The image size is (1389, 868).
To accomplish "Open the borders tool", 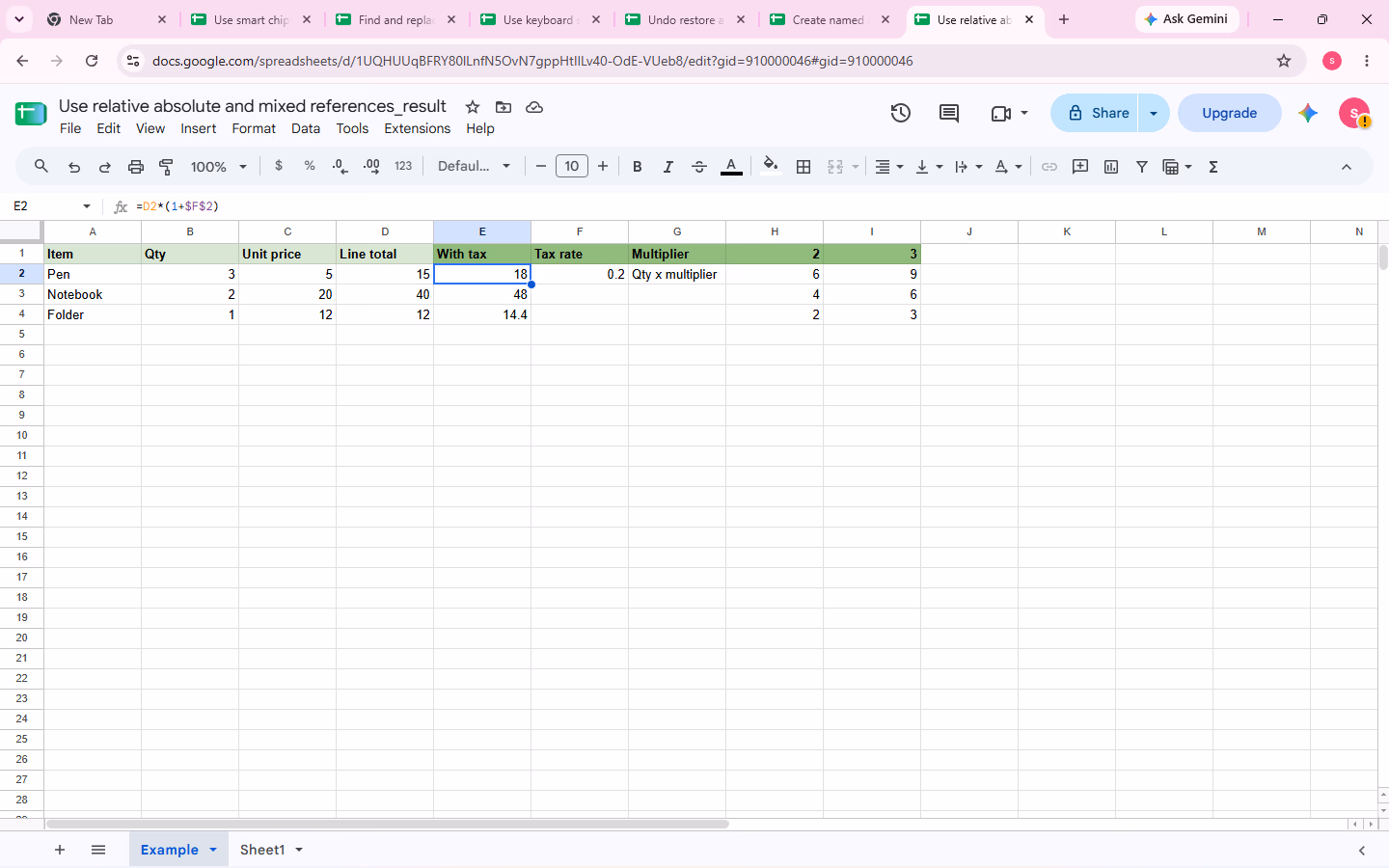I will point(803,167).
